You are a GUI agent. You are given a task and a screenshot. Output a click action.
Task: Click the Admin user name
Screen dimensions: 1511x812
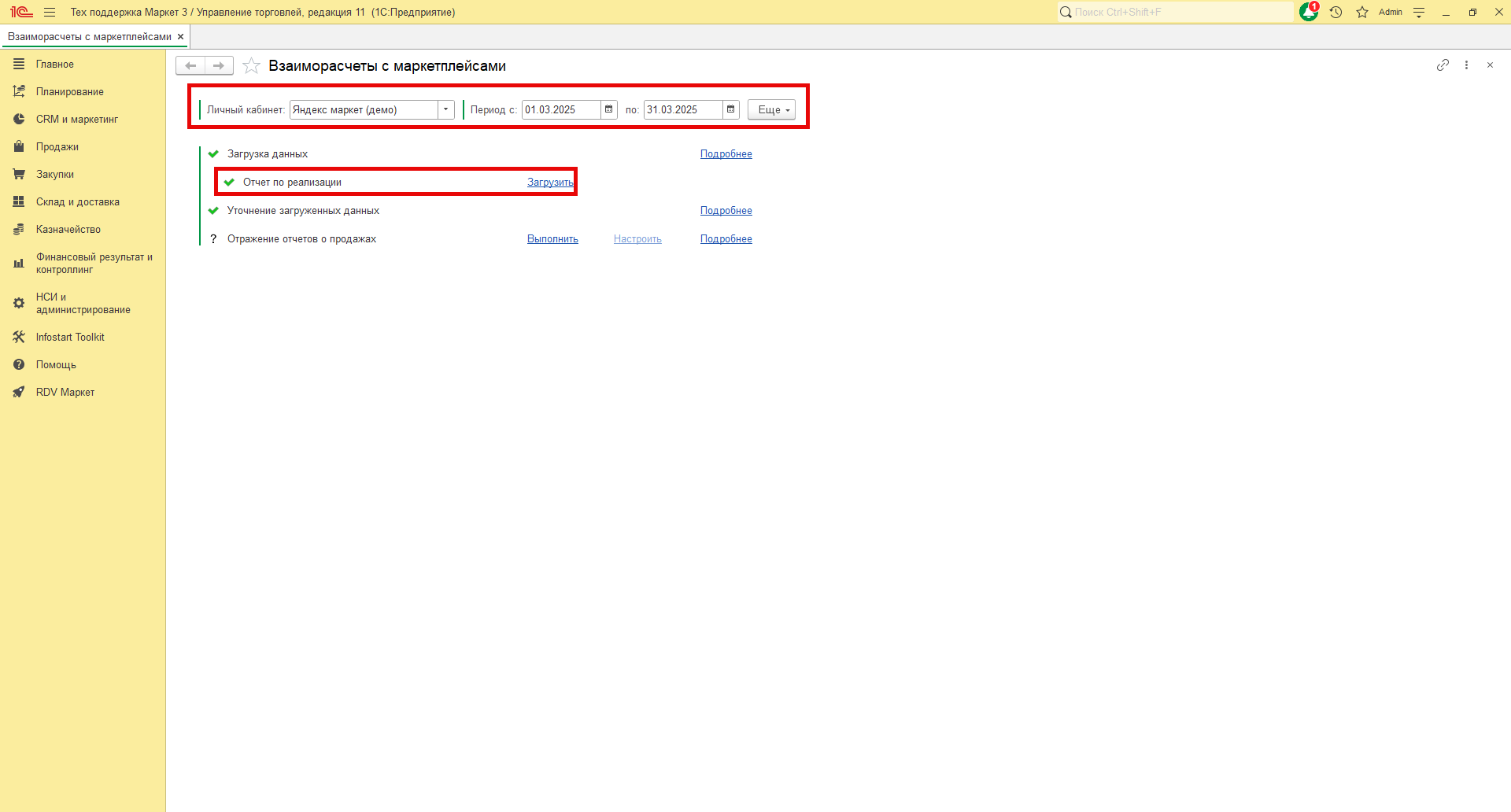click(x=1391, y=12)
